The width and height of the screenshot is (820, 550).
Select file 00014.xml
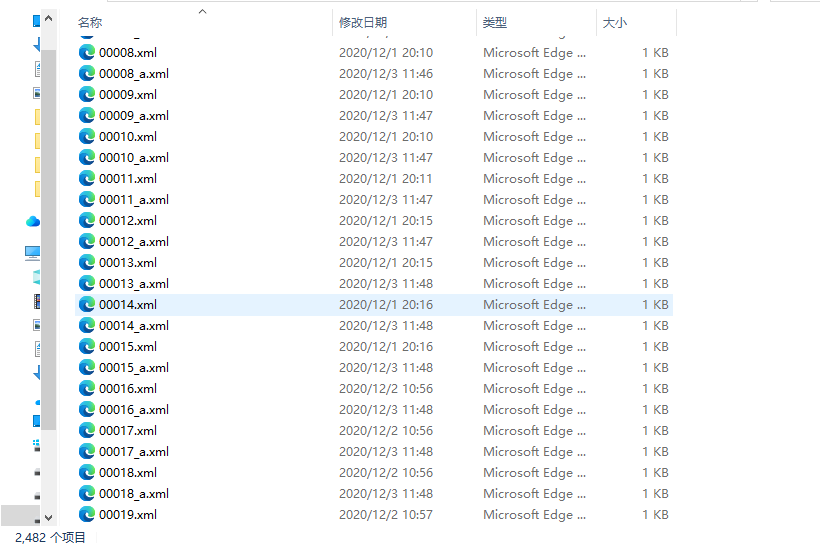(x=128, y=304)
